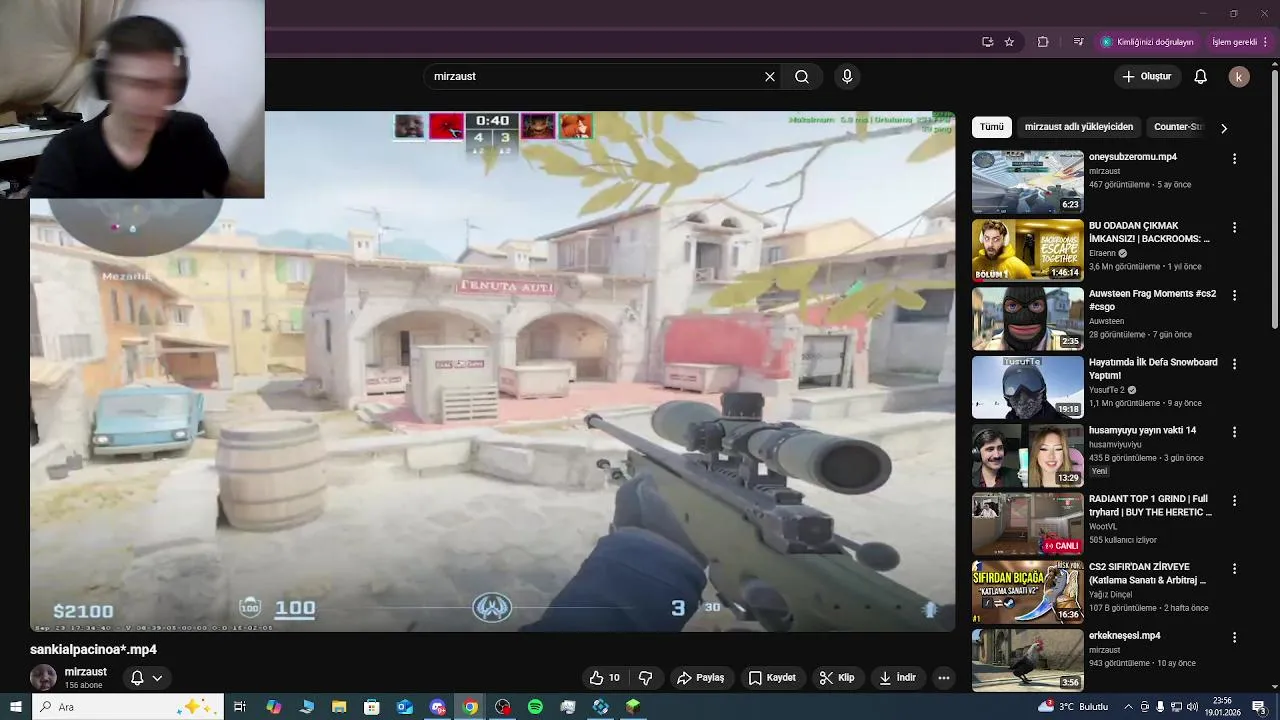Open the Windows Start menu
The height and width of the screenshot is (720, 1280).
point(15,707)
